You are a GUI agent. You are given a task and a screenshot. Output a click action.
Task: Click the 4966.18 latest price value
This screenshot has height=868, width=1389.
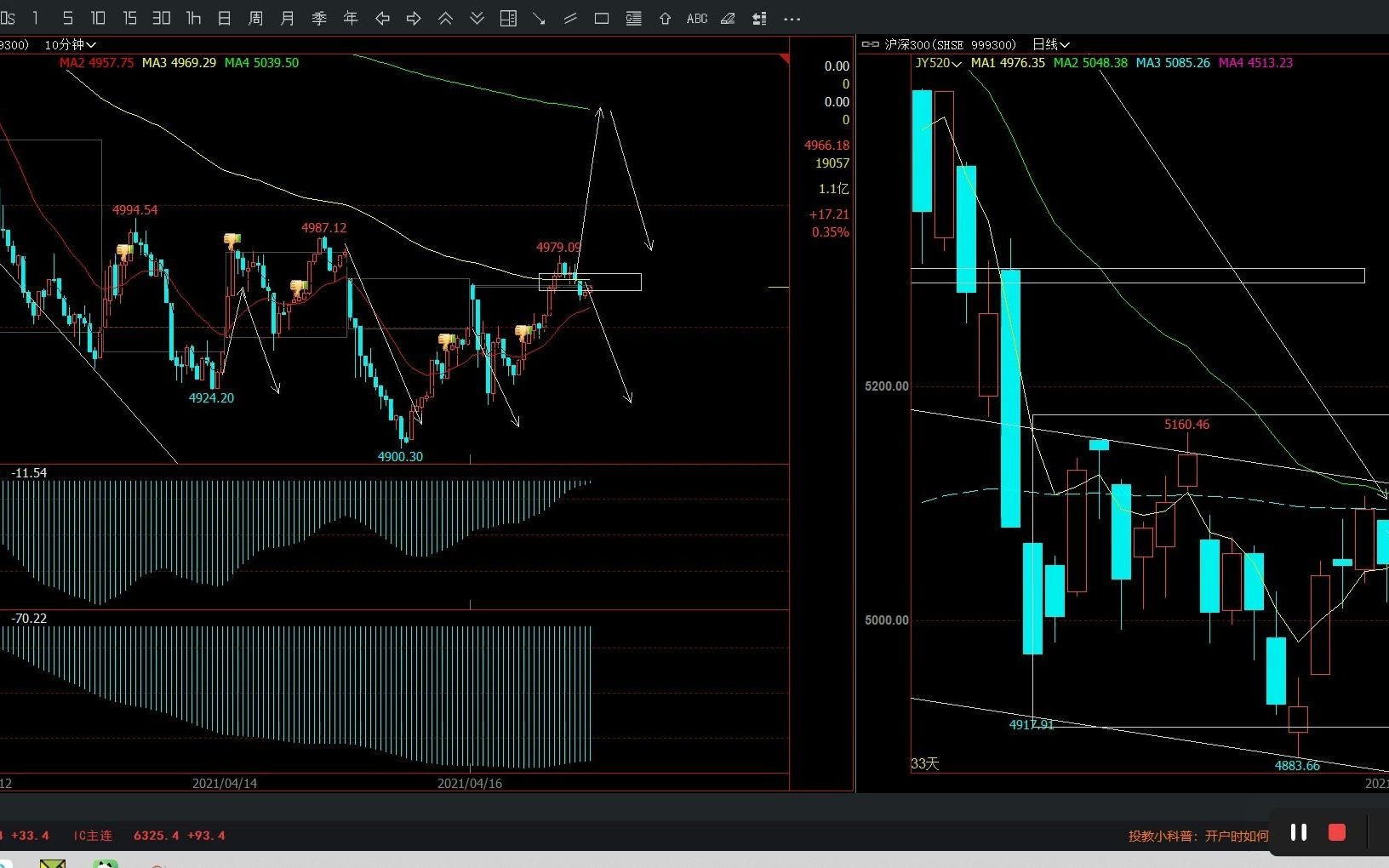pos(826,146)
